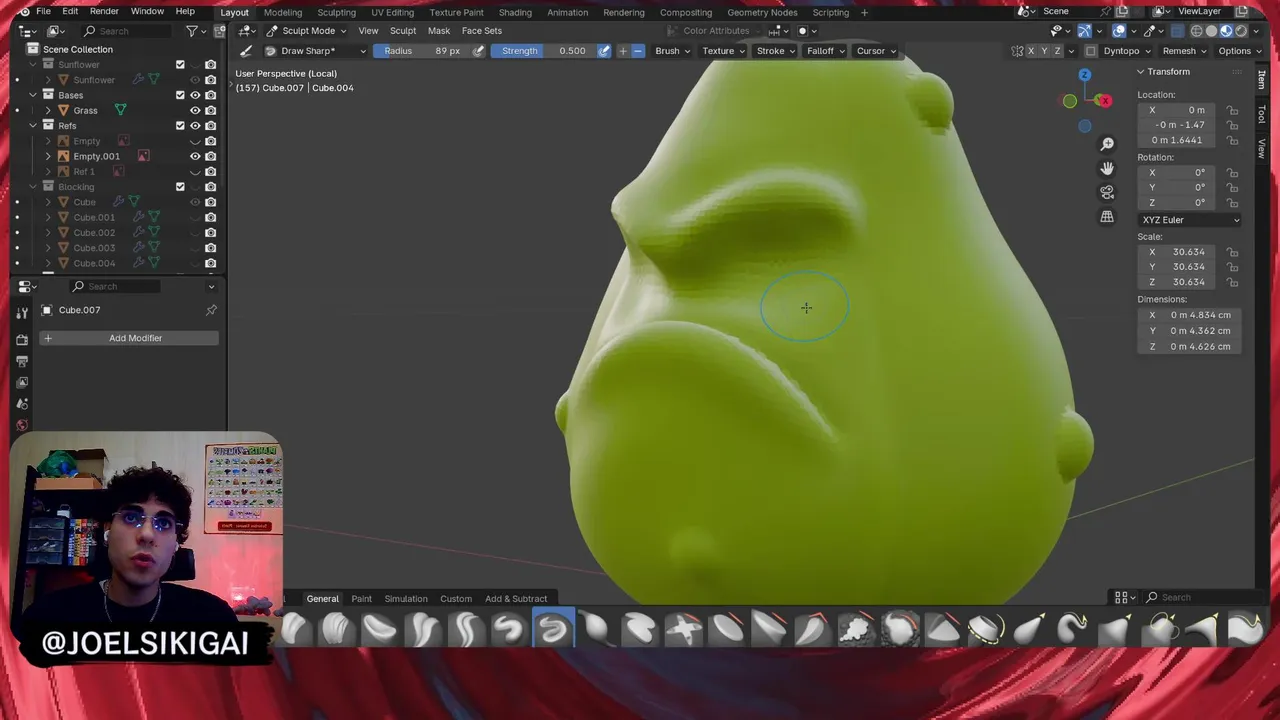
Task: Open the Sculpting workspace tab
Action: click(336, 12)
